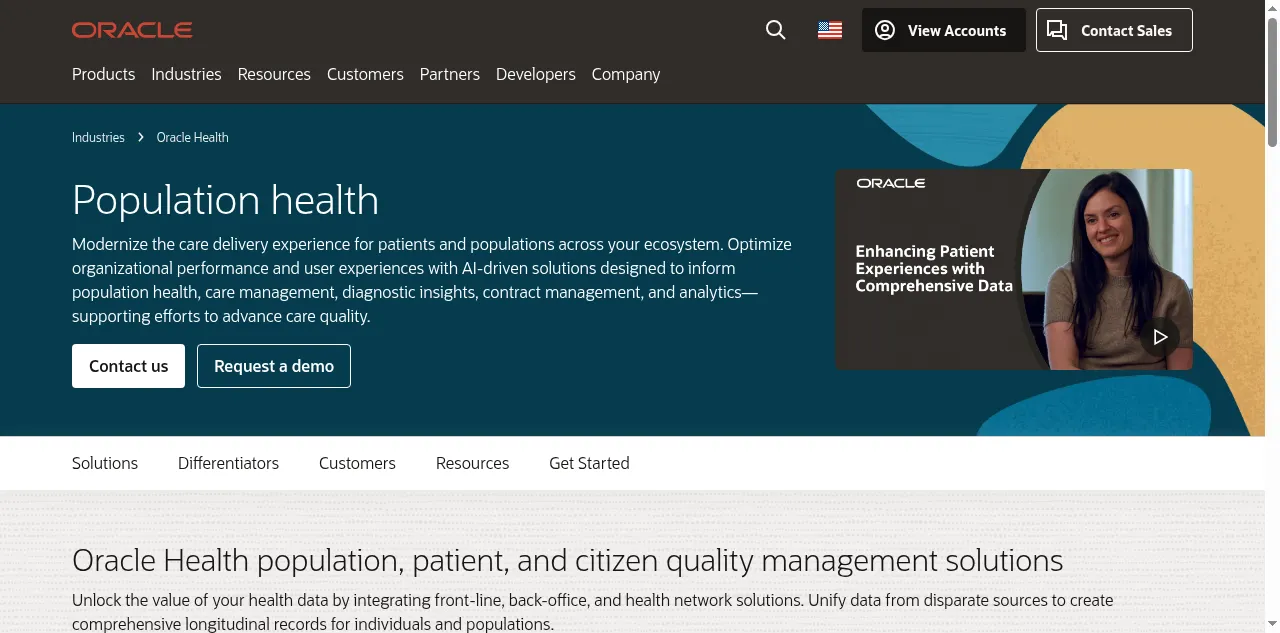This screenshot has height=633, width=1280.
Task: Play the Enhancing Patient Experiences video
Action: pos(1160,337)
